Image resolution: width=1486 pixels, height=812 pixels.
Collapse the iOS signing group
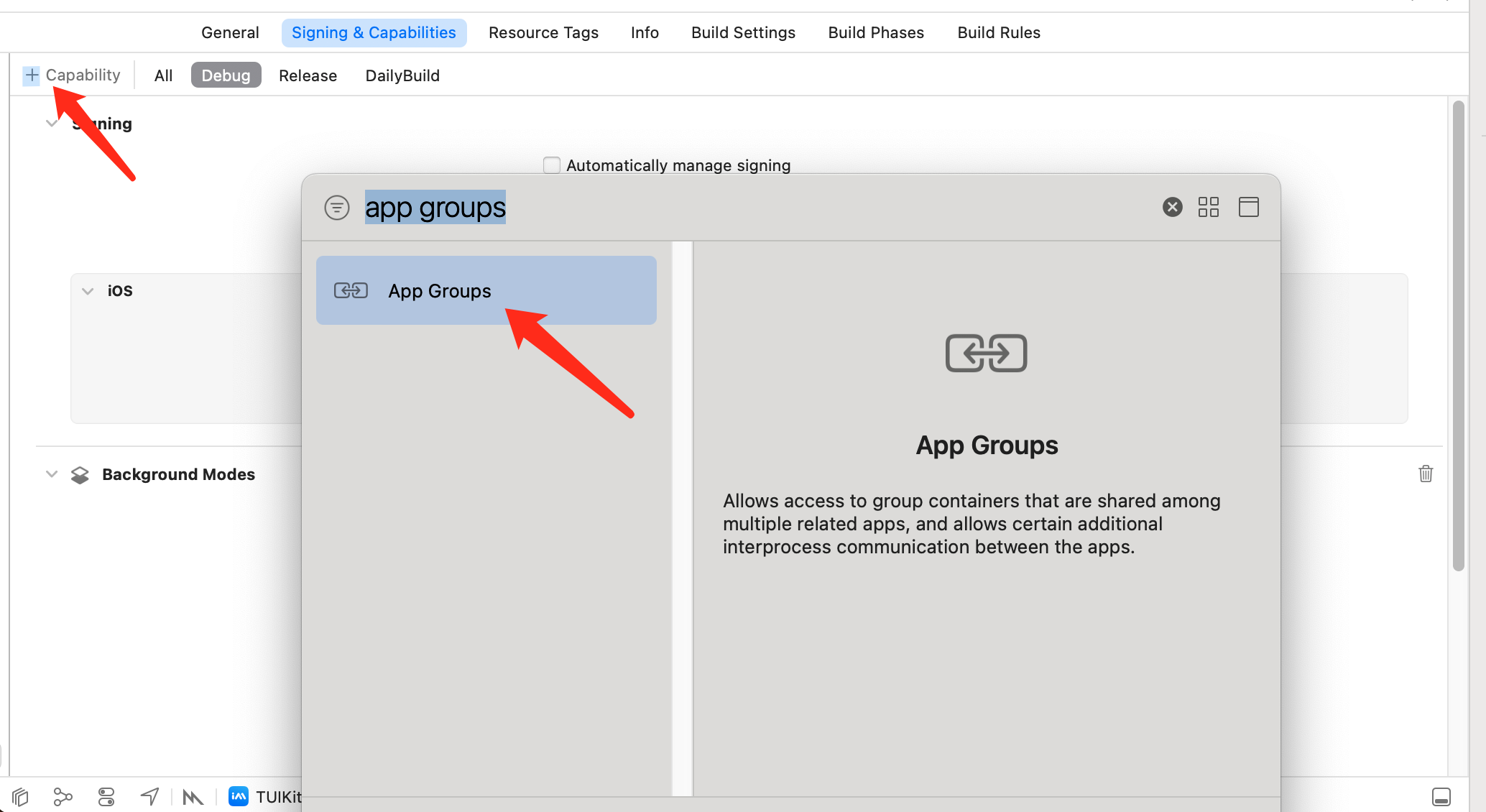[88, 291]
